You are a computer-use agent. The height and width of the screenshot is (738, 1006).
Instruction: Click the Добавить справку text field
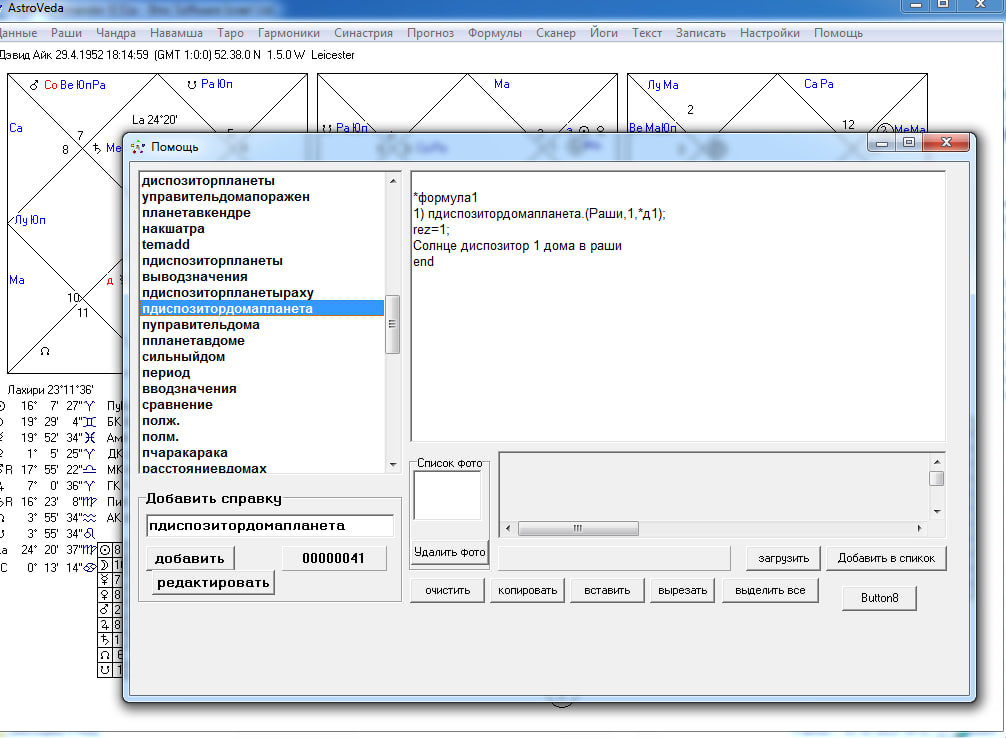point(269,526)
